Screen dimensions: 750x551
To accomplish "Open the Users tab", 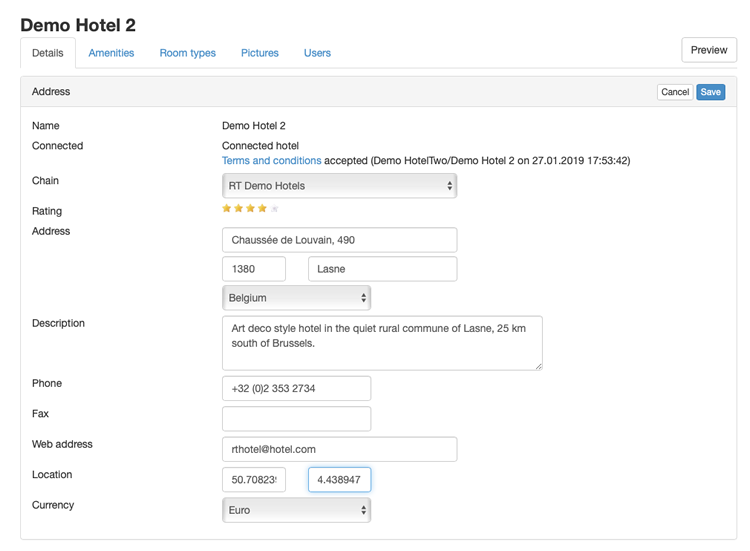I will tap(317, 53).
